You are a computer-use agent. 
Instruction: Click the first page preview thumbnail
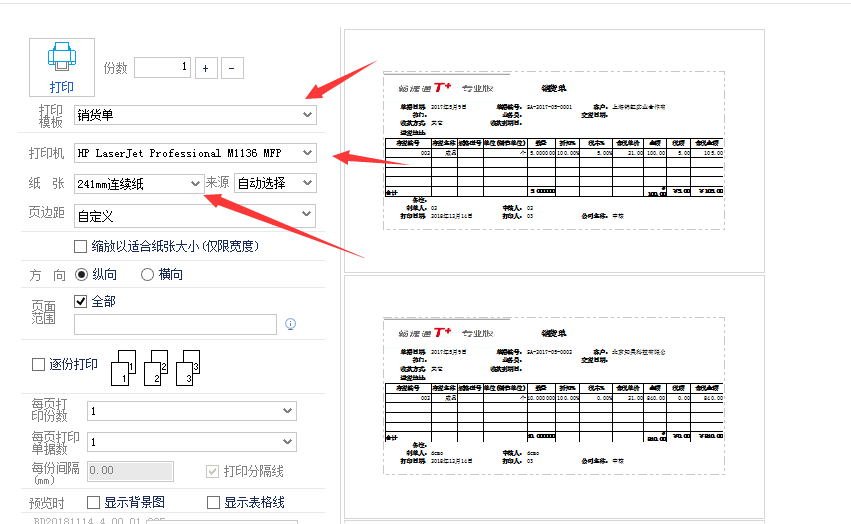pos(553,148)
